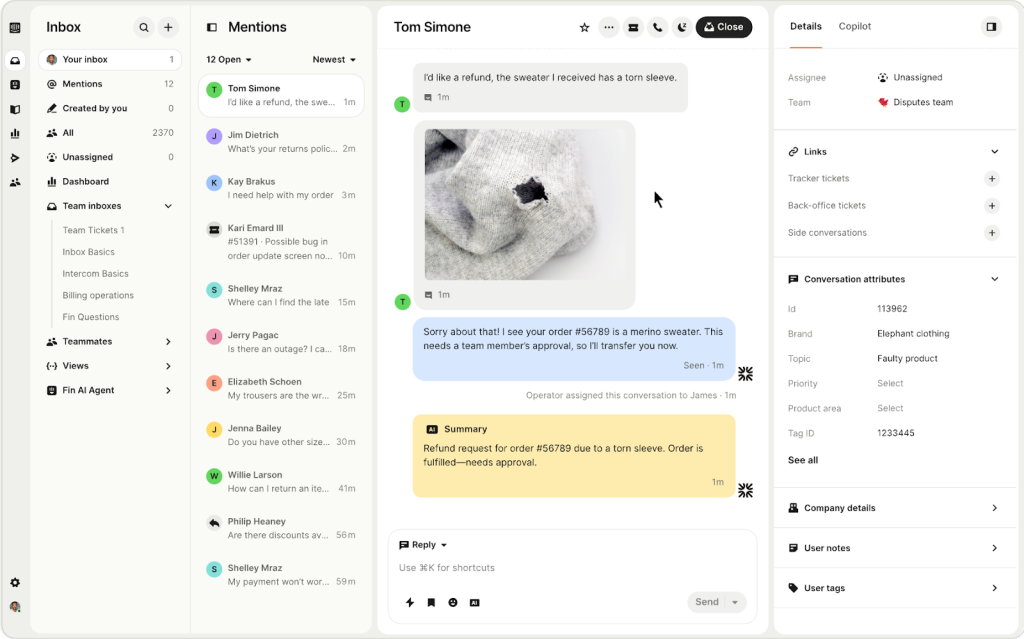Expand the Teammates section
Viewport: 1024px width, 639px height.
point(167,341)
